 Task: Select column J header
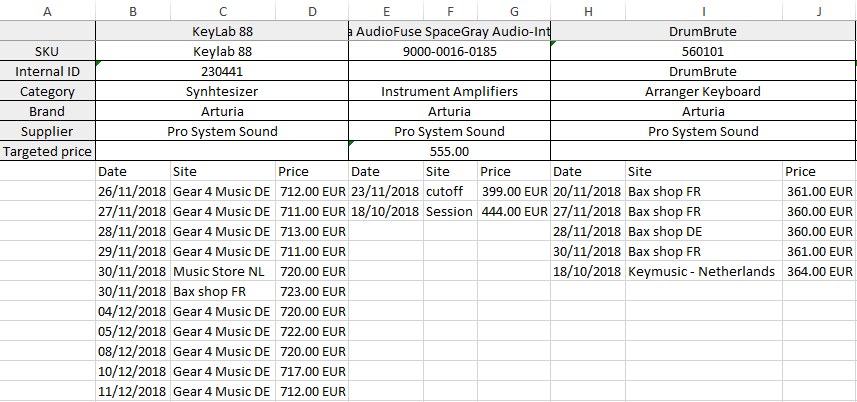[x=819, y=11]
